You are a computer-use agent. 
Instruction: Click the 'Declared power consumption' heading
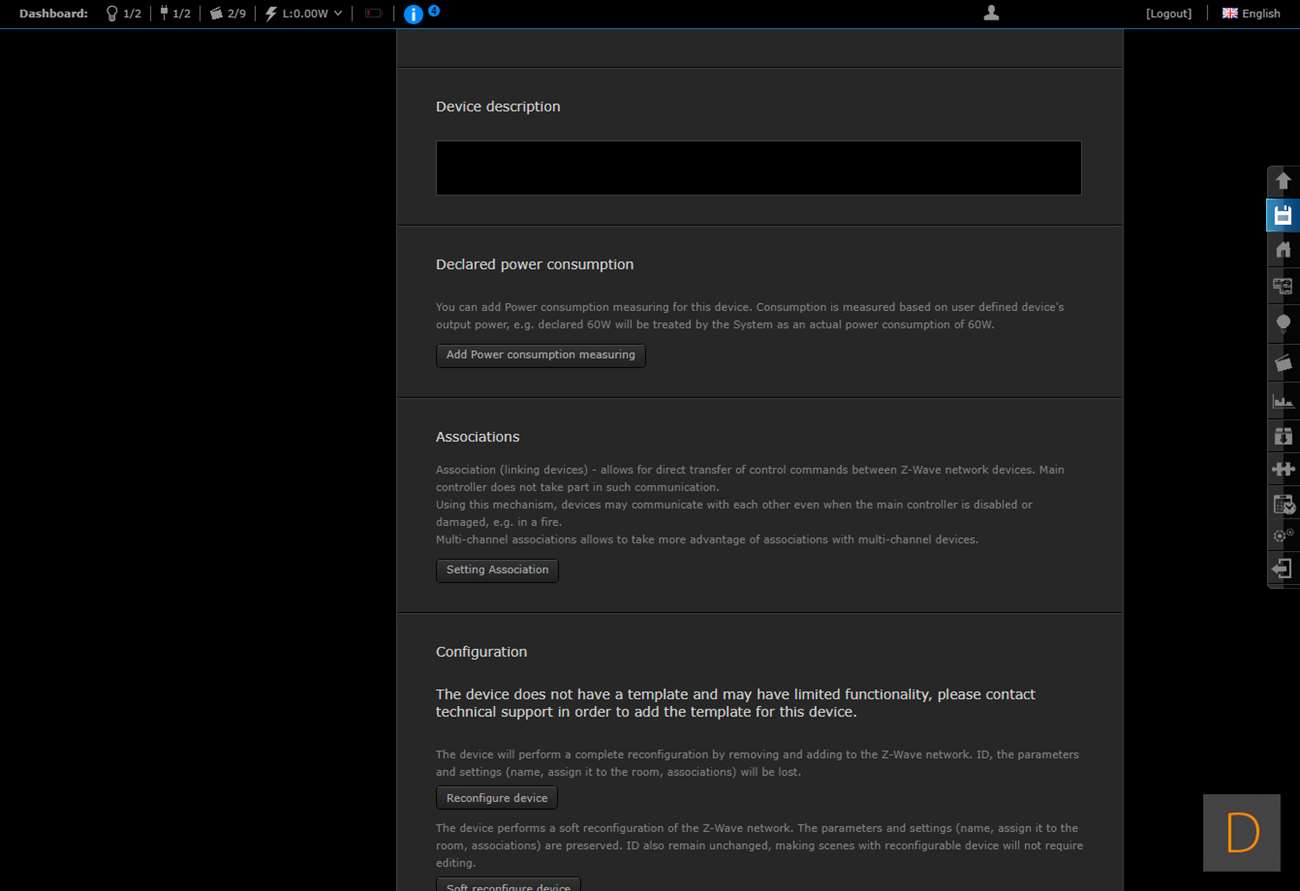pos(535,265)
